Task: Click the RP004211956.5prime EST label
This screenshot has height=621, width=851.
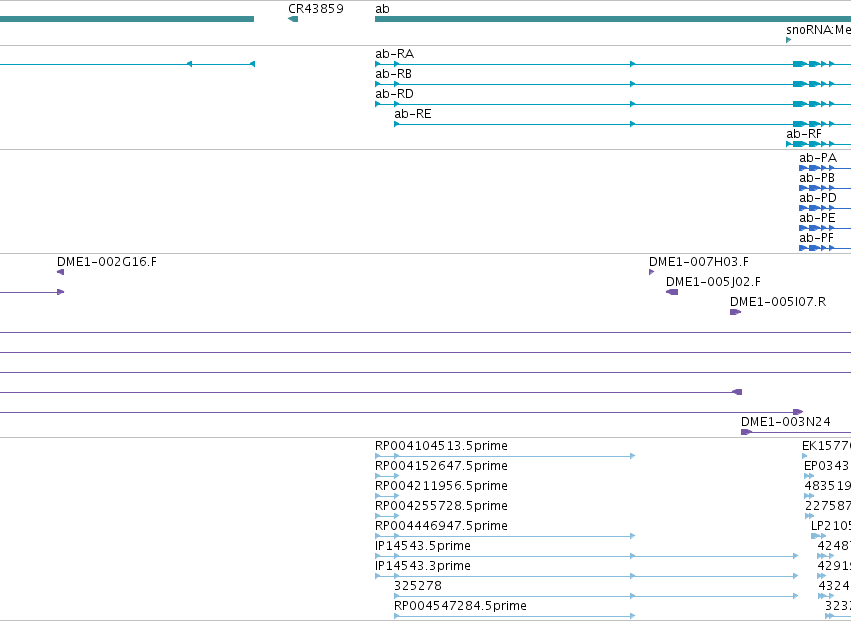Action: pyautogui.click(x=441, y=486)
